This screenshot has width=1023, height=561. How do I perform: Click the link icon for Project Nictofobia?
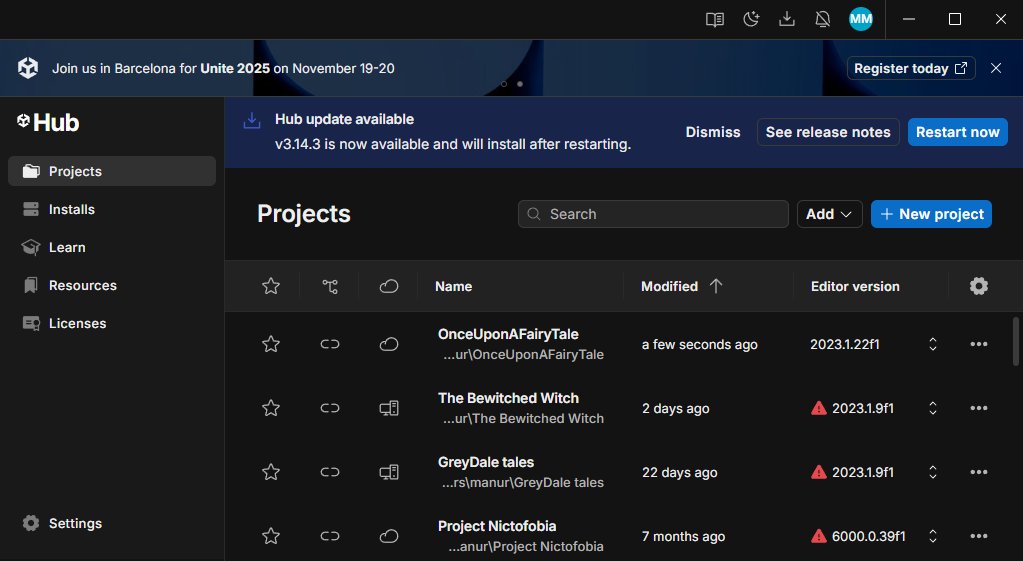coord(330,536)
